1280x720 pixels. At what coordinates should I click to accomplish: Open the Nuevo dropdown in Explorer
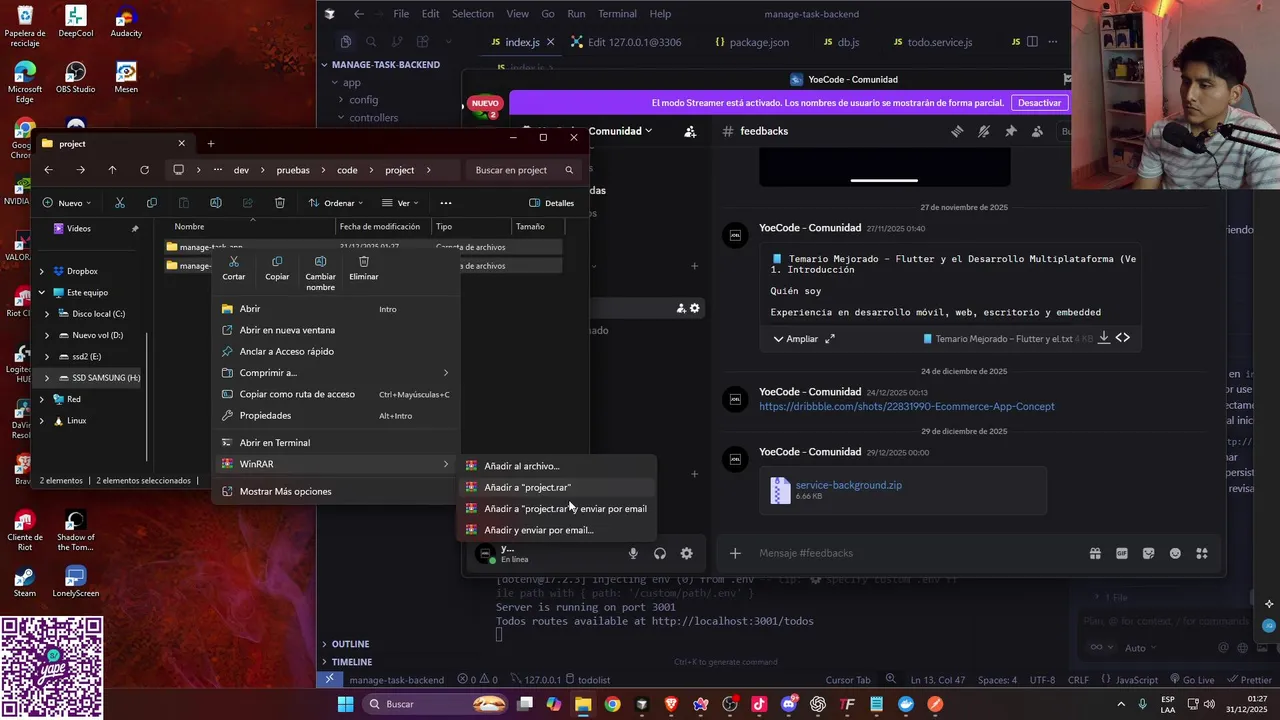(x=67, y=203)
